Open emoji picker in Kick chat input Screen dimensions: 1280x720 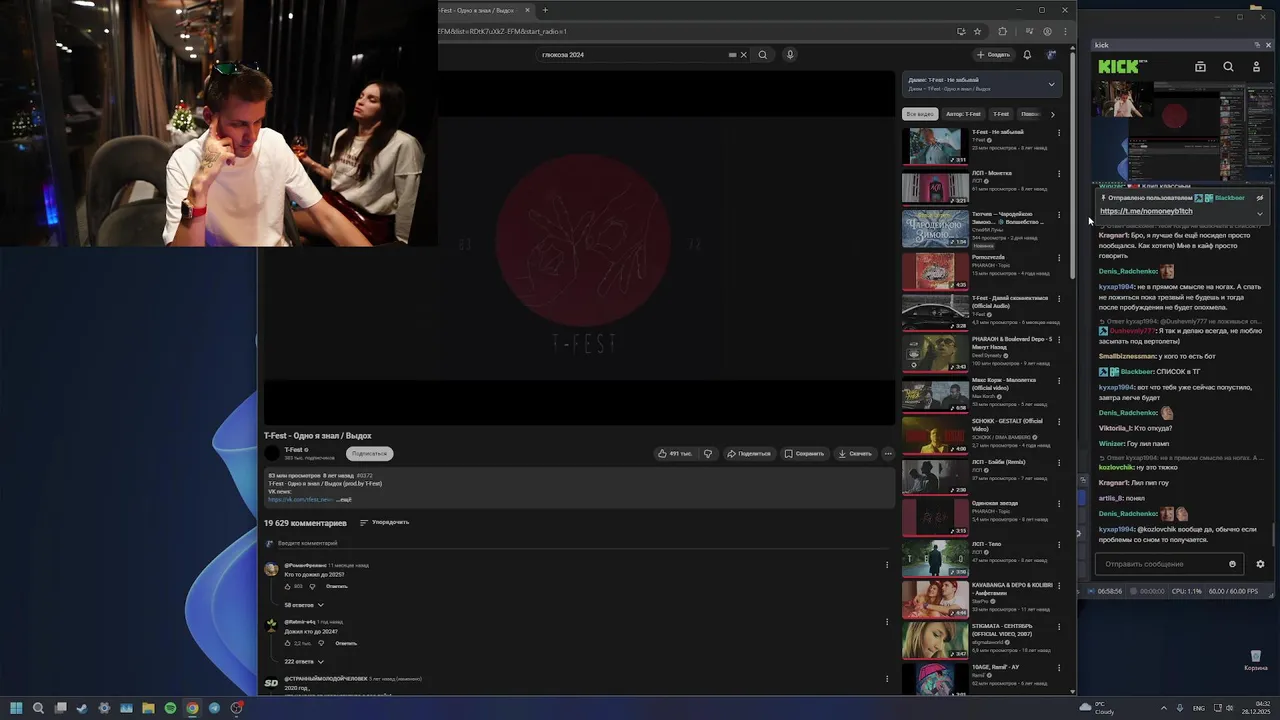pyautogui.click(x=1232, y=564)
